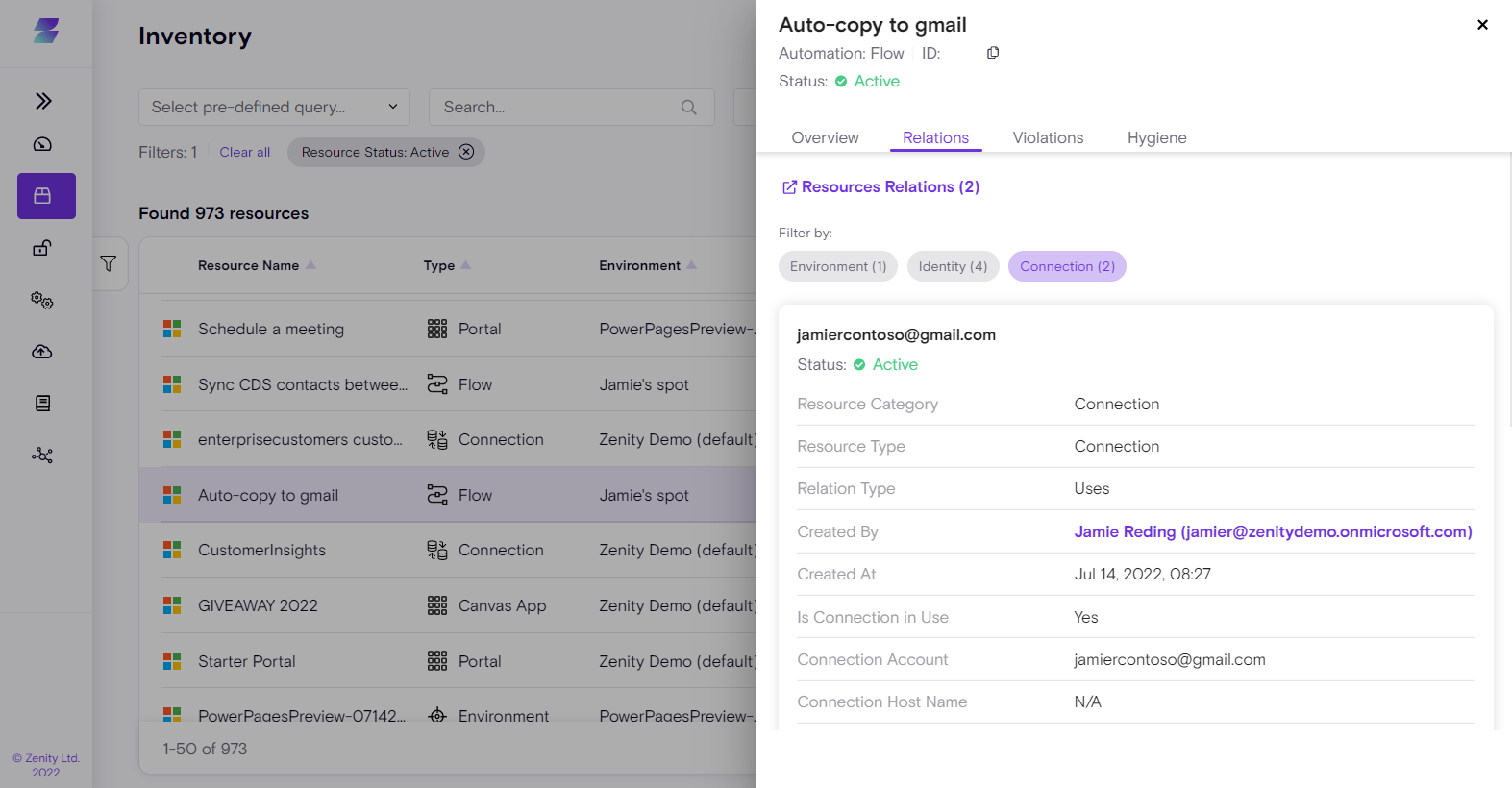Open the Select pre-defined query dropdown
Image resolution: width=1512 pixels, height=788 pixels.
point(274,107)
